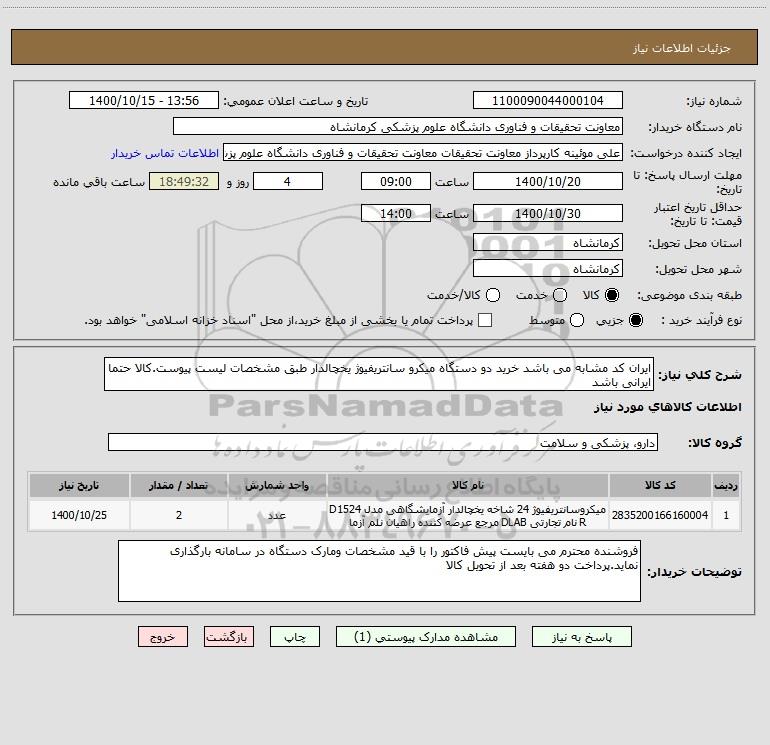
Task: Click the نوع فرآیند خرید label
Action: [x=701, y=321]
